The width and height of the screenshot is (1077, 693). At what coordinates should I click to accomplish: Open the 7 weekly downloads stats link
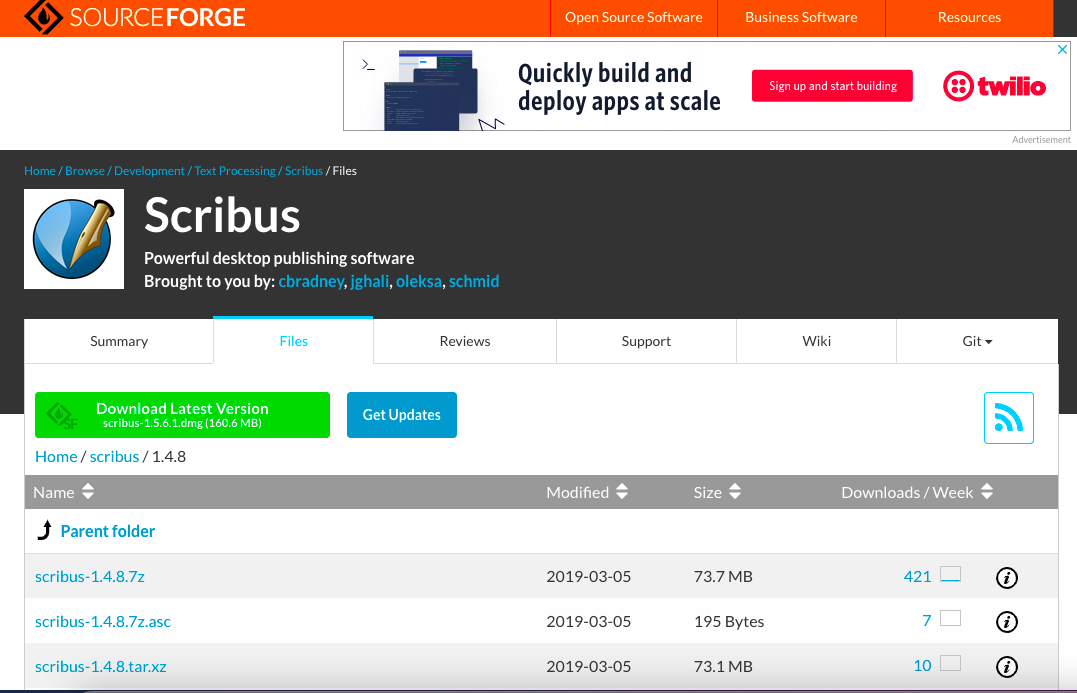point(927,621)
